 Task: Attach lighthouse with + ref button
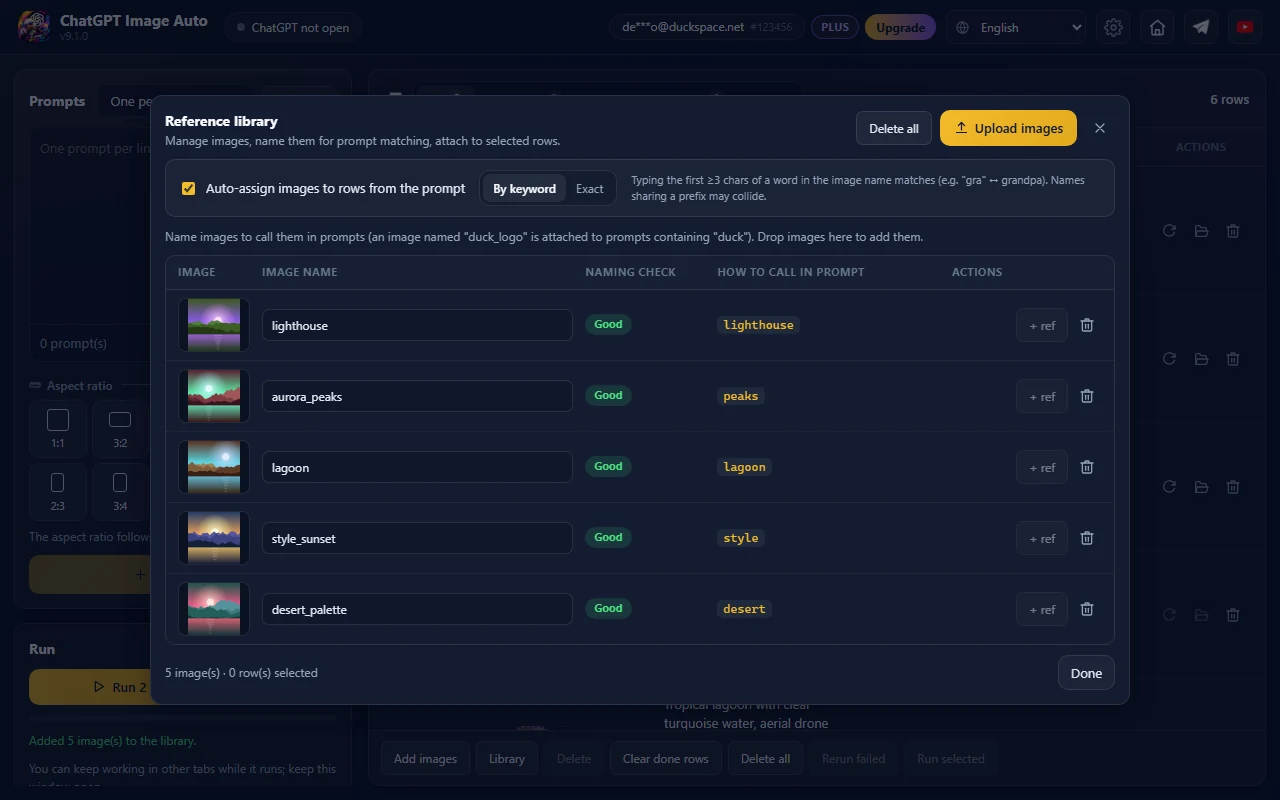[x=1042, y=325]
